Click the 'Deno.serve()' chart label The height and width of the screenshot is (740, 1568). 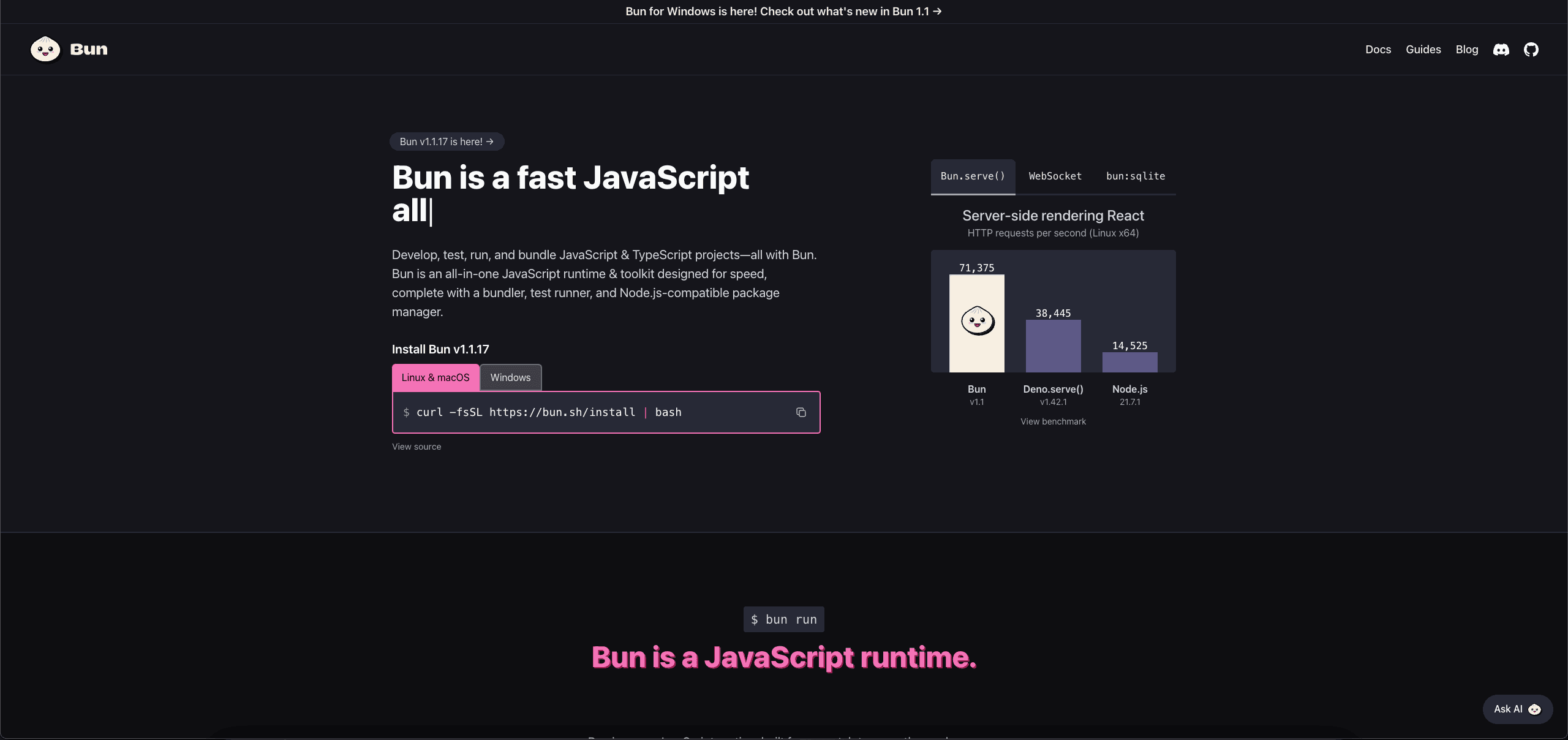coord(1053,389)
